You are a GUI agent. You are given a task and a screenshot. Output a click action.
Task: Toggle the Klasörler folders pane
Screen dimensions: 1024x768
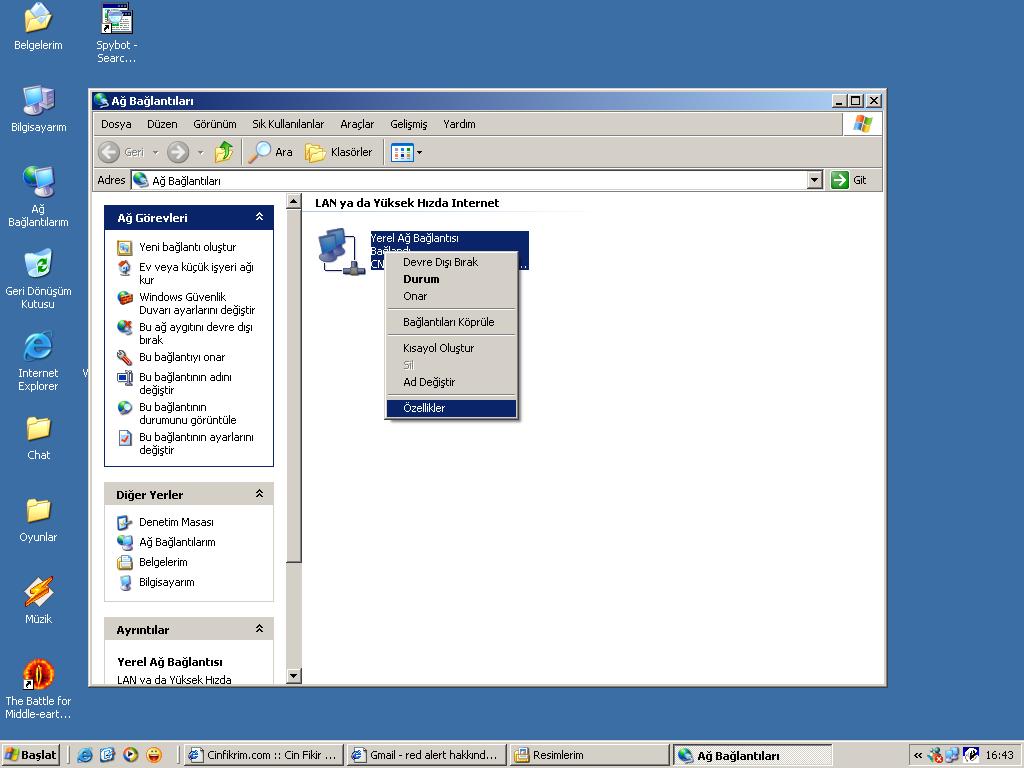point(339,152)
